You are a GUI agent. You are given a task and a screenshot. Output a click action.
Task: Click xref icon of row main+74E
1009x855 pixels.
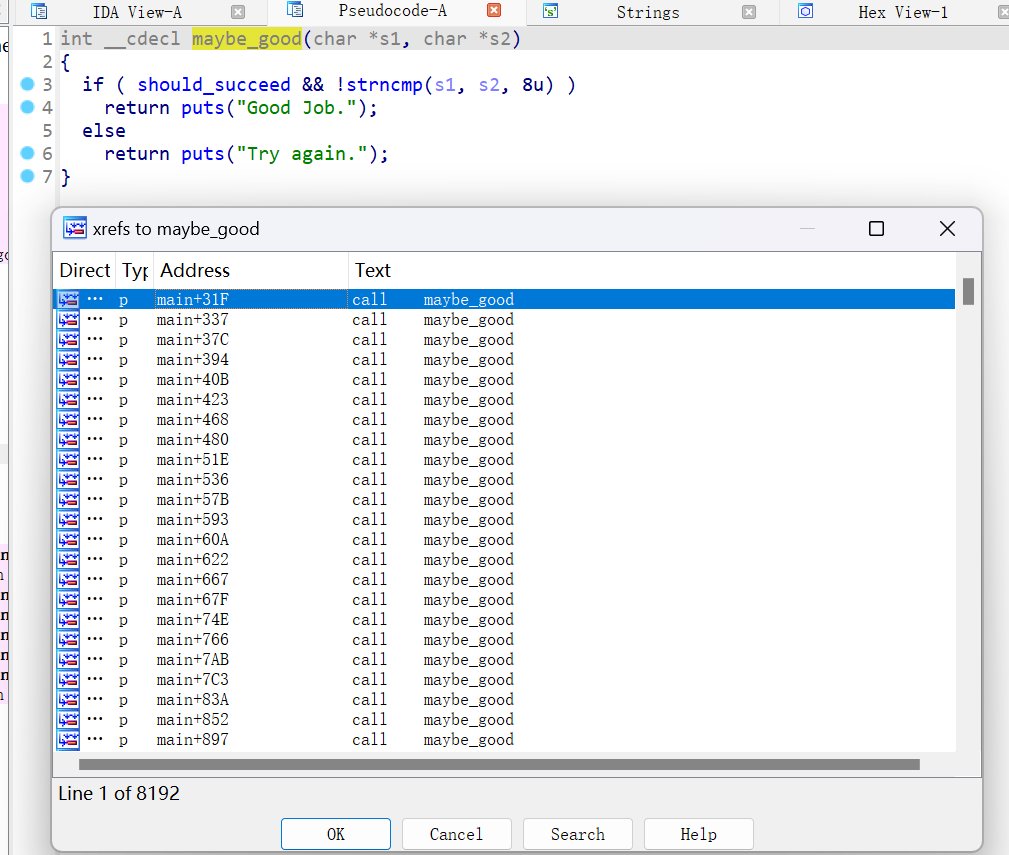[68, 620]
